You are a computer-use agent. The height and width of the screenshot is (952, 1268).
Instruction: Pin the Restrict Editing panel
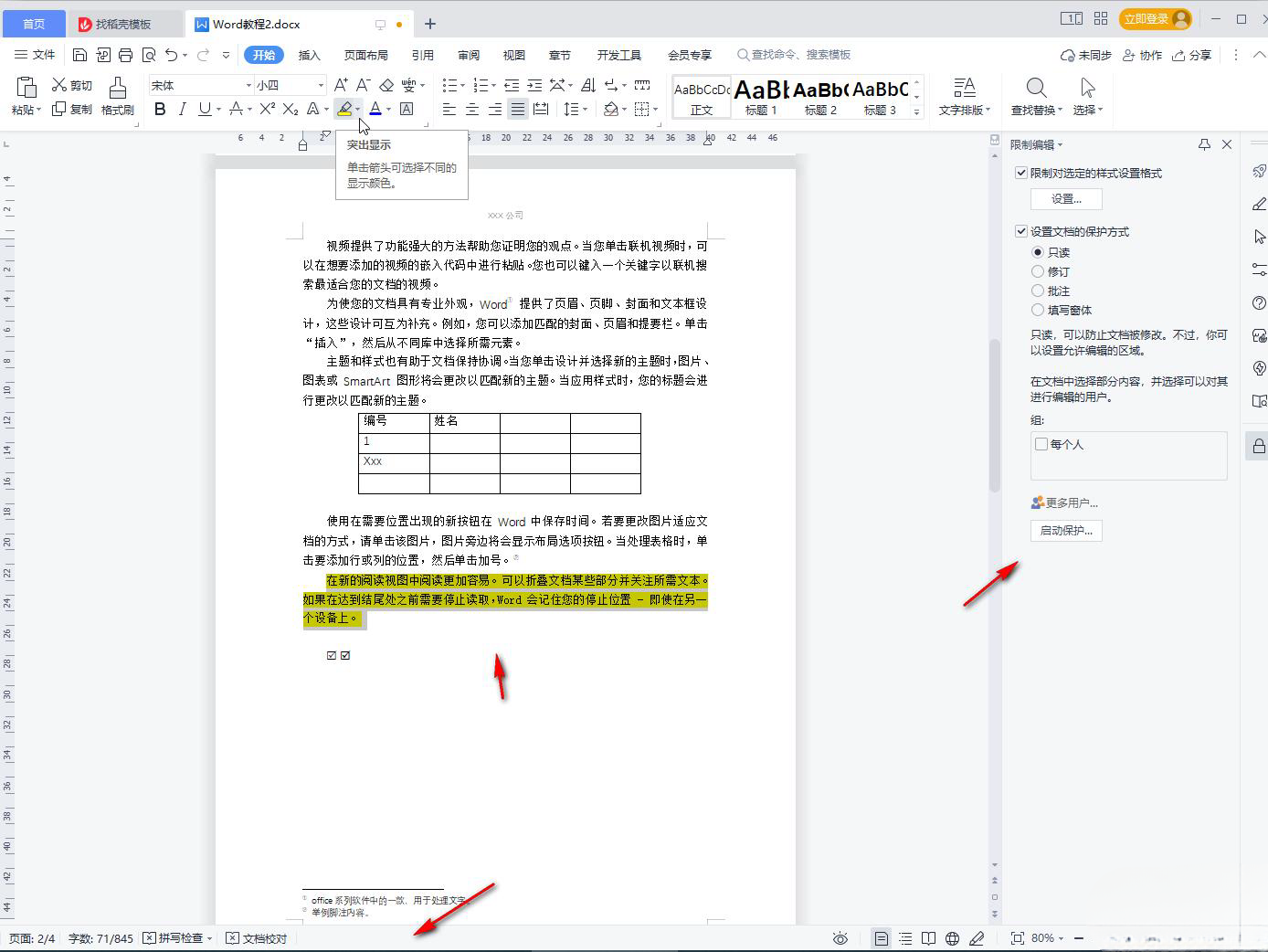point(1204,144)
